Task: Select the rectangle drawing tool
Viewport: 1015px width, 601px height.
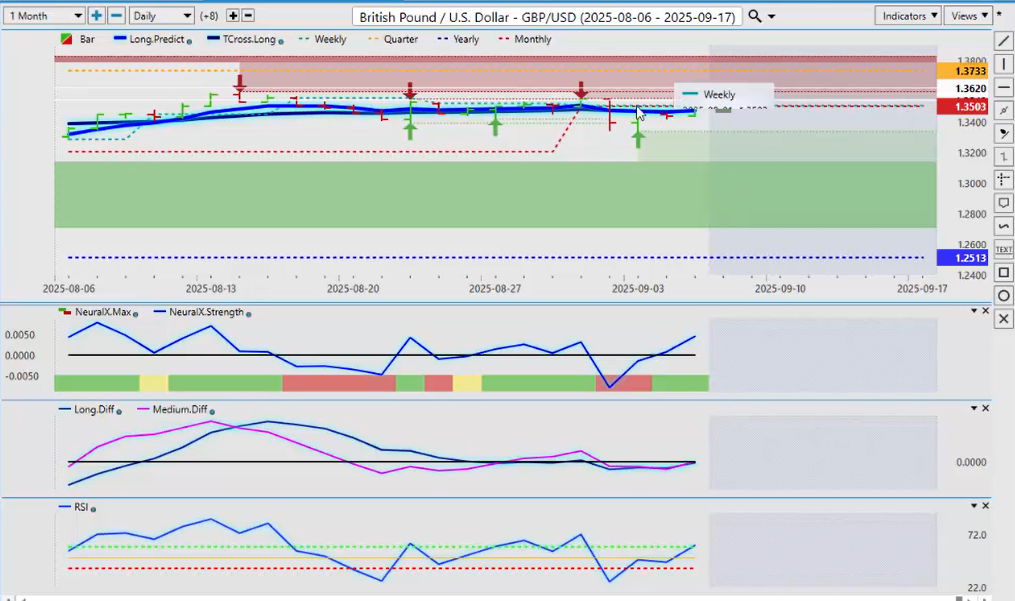Action: [1004, 273]
